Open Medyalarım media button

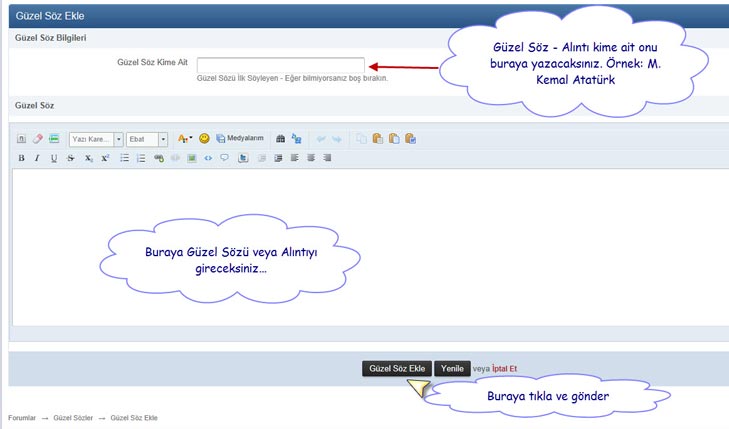pos(240,139)
